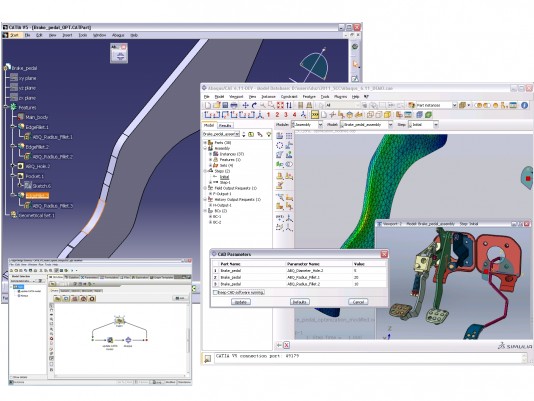The width and height of the screenshot is (534, 401).
Task: Click the CATIA right toolbar top green icon
Action: (x=355, y=47)
